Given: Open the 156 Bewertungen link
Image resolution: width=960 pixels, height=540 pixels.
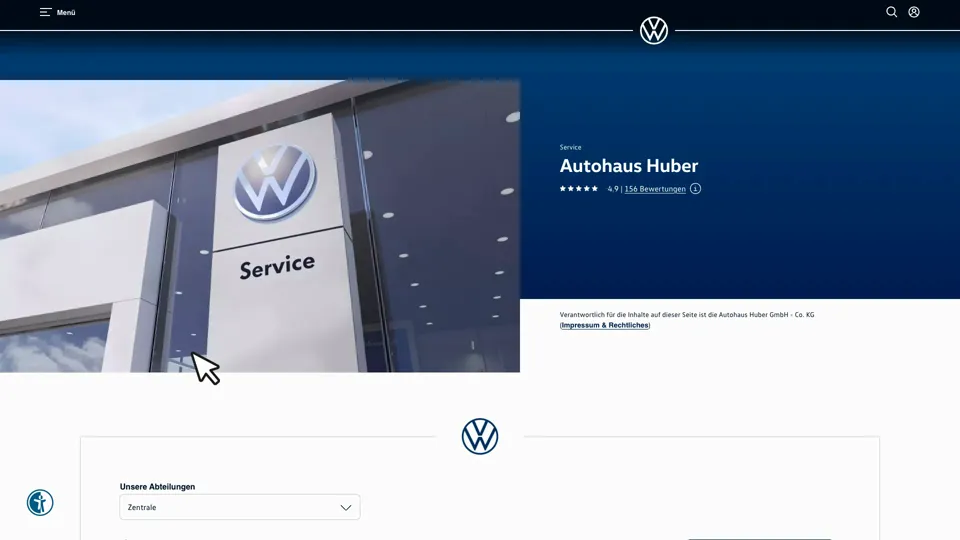Looking at the screenshot, I should click(x=654, y=189).
